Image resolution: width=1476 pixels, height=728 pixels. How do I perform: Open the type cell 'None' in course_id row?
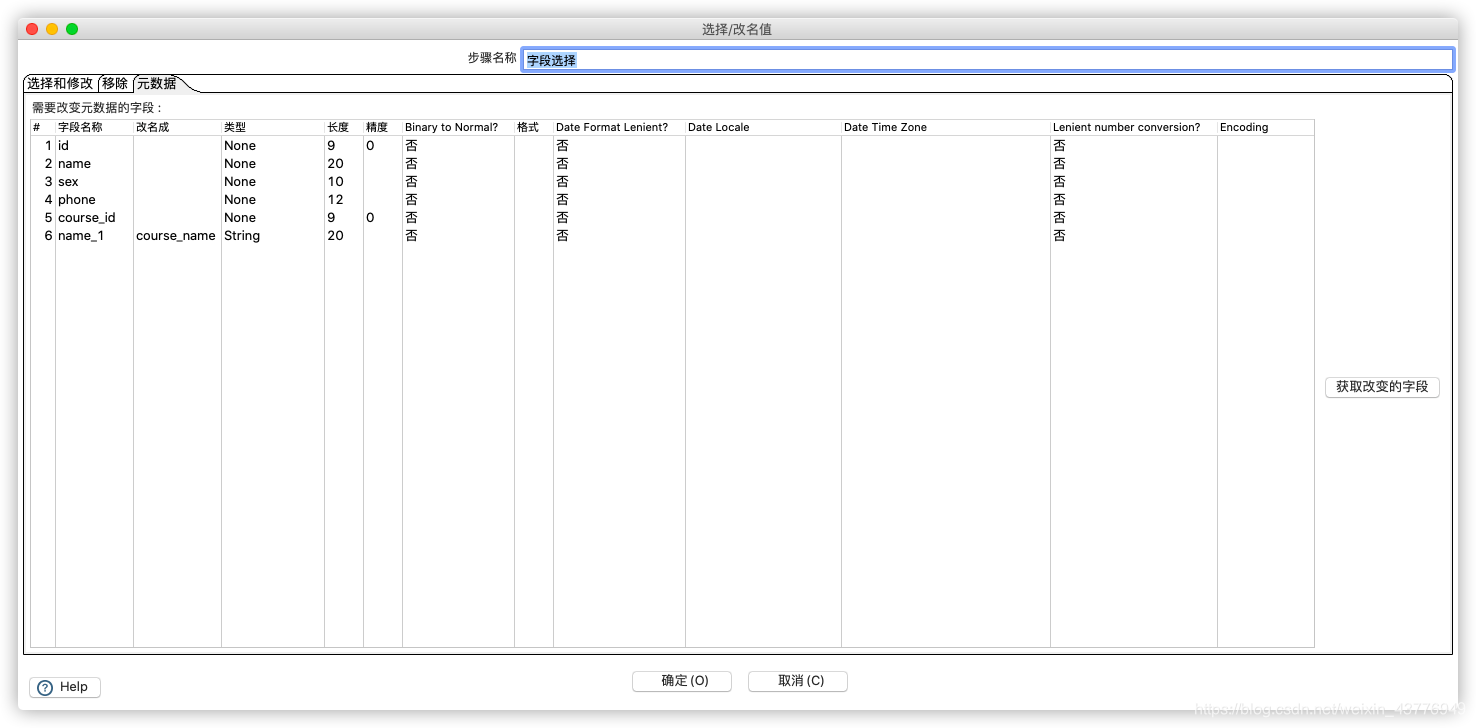click(x=273, y=217)
